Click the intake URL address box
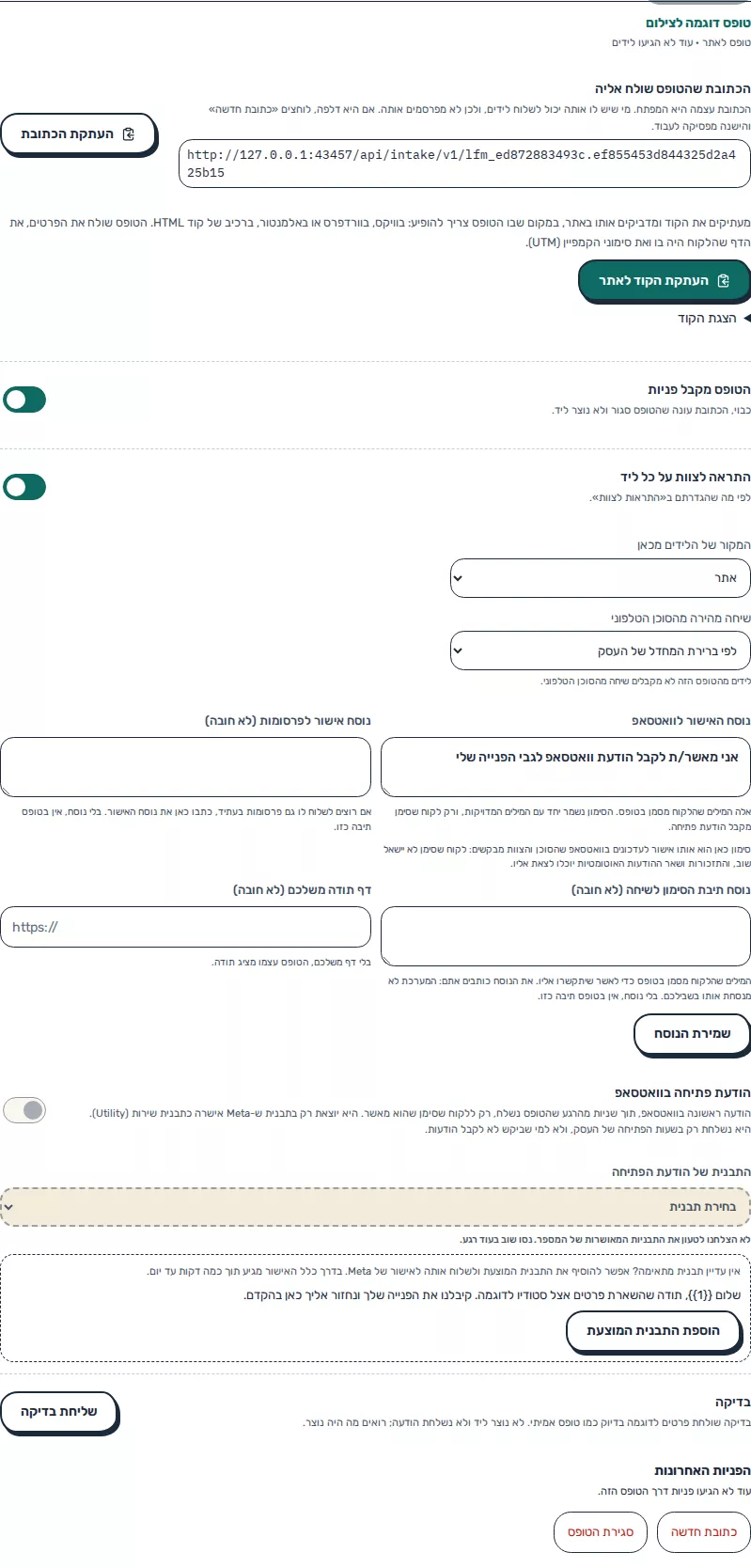This screenshot has height=1568, width=751. [x=464, y=164]
